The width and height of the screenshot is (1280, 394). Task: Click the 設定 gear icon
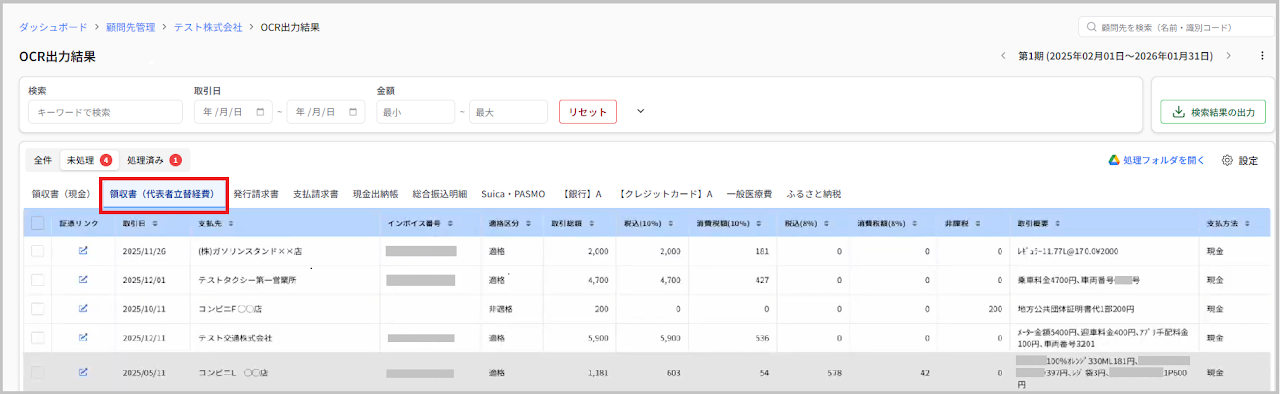[x=1228, y=160]
